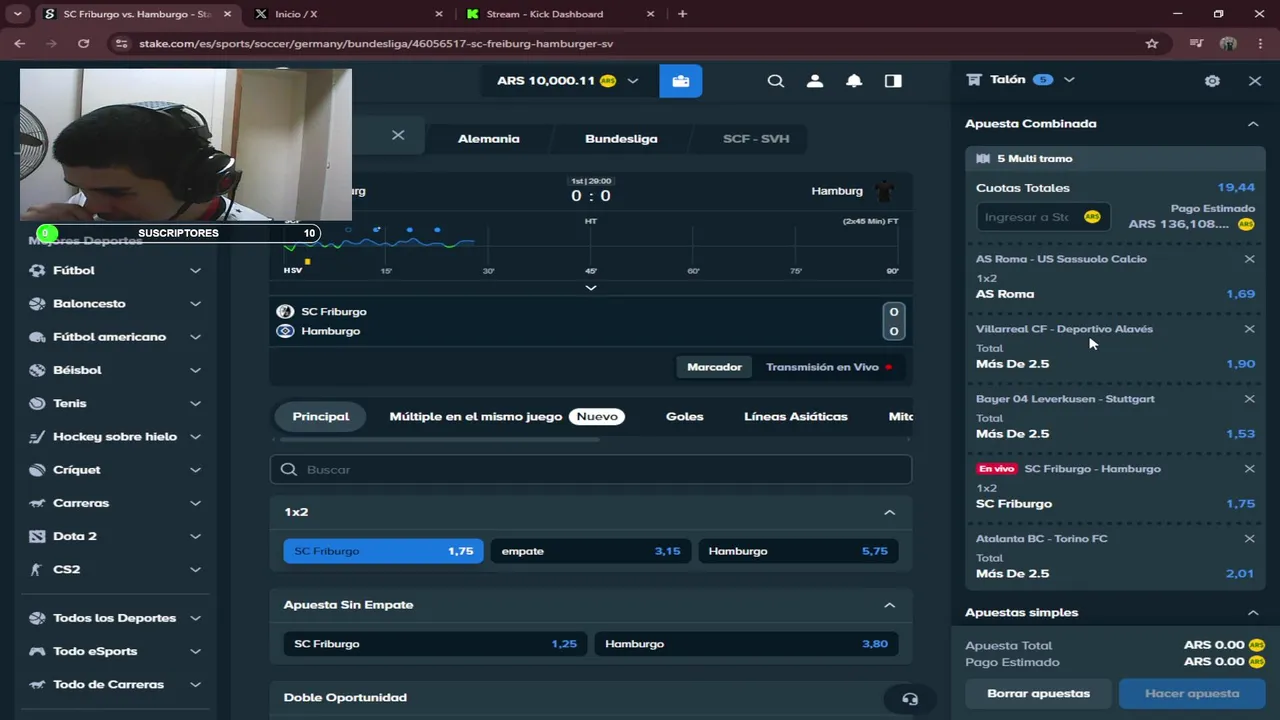Go to Bundesliga breadcrumb
Viewport: 1280px width, 720px height.
621,138
